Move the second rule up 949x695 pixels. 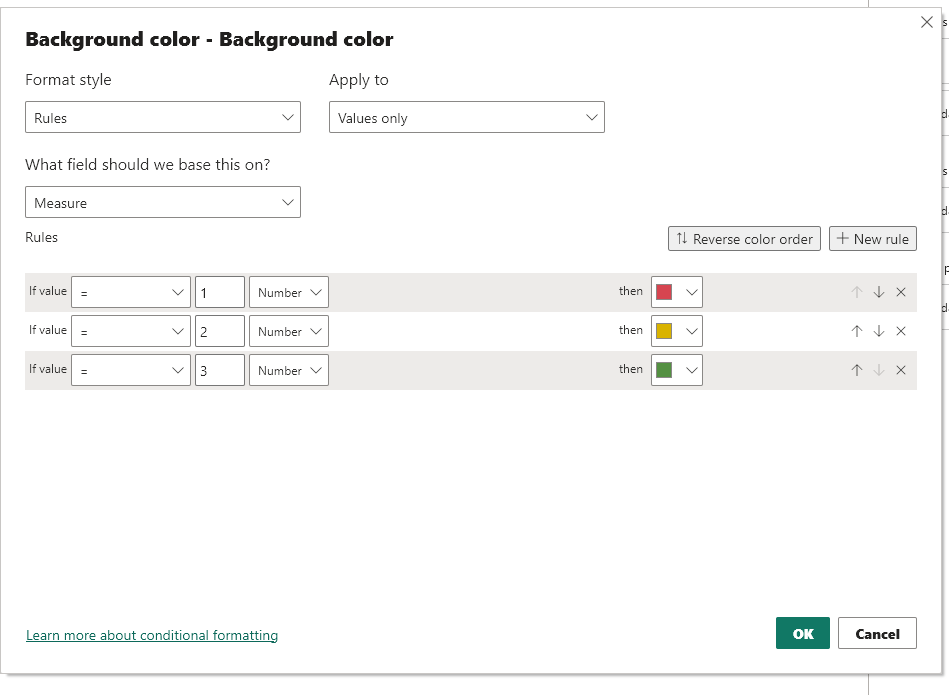click(x=857, y=331)
